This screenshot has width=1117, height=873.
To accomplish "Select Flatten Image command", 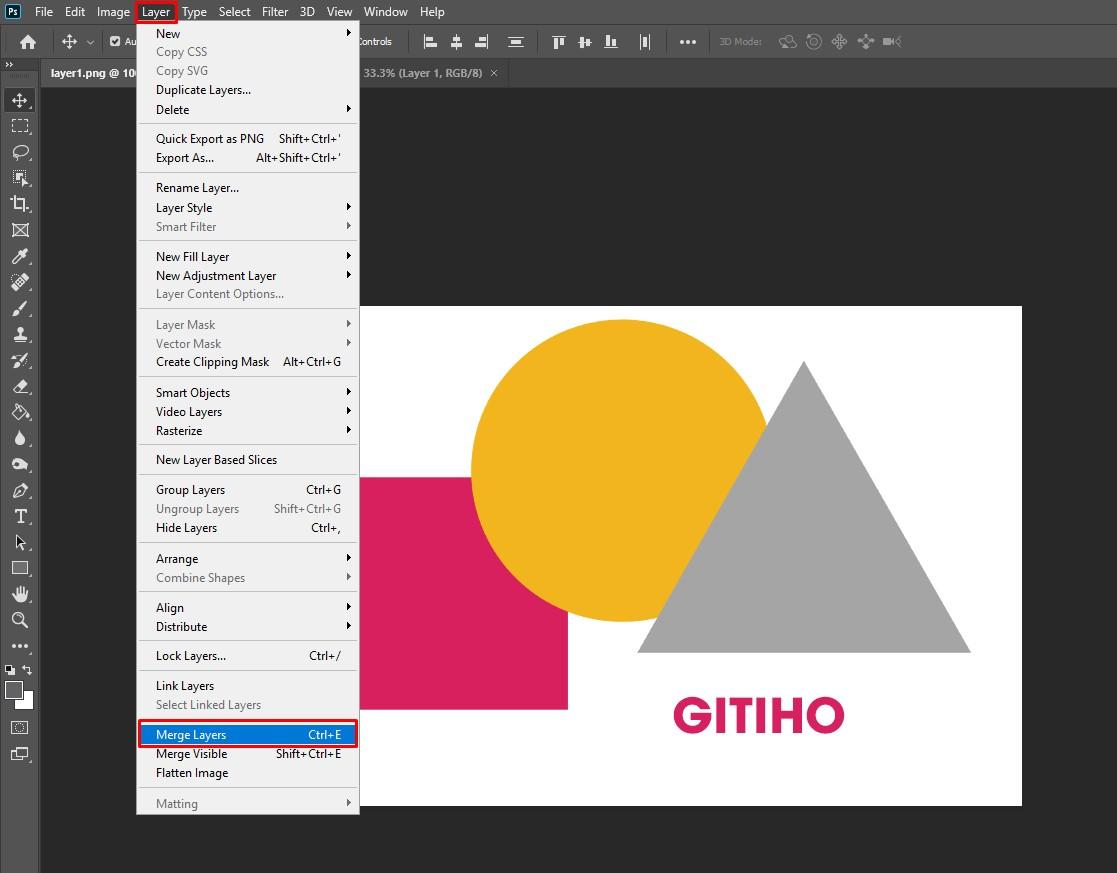I will pyautogui.click(x=190, y=772).
